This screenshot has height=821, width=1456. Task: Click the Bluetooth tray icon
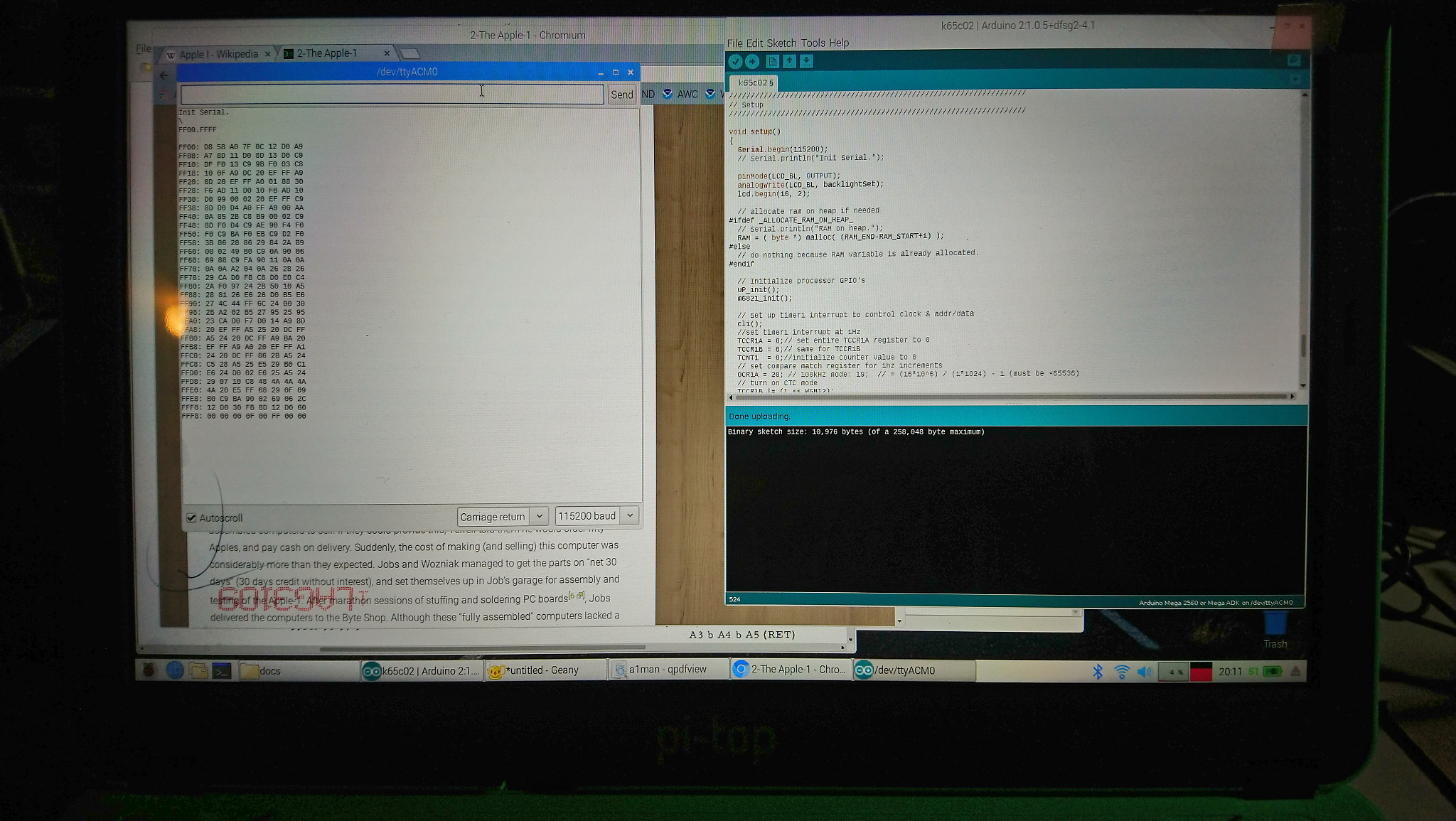tap(1098, 671)
